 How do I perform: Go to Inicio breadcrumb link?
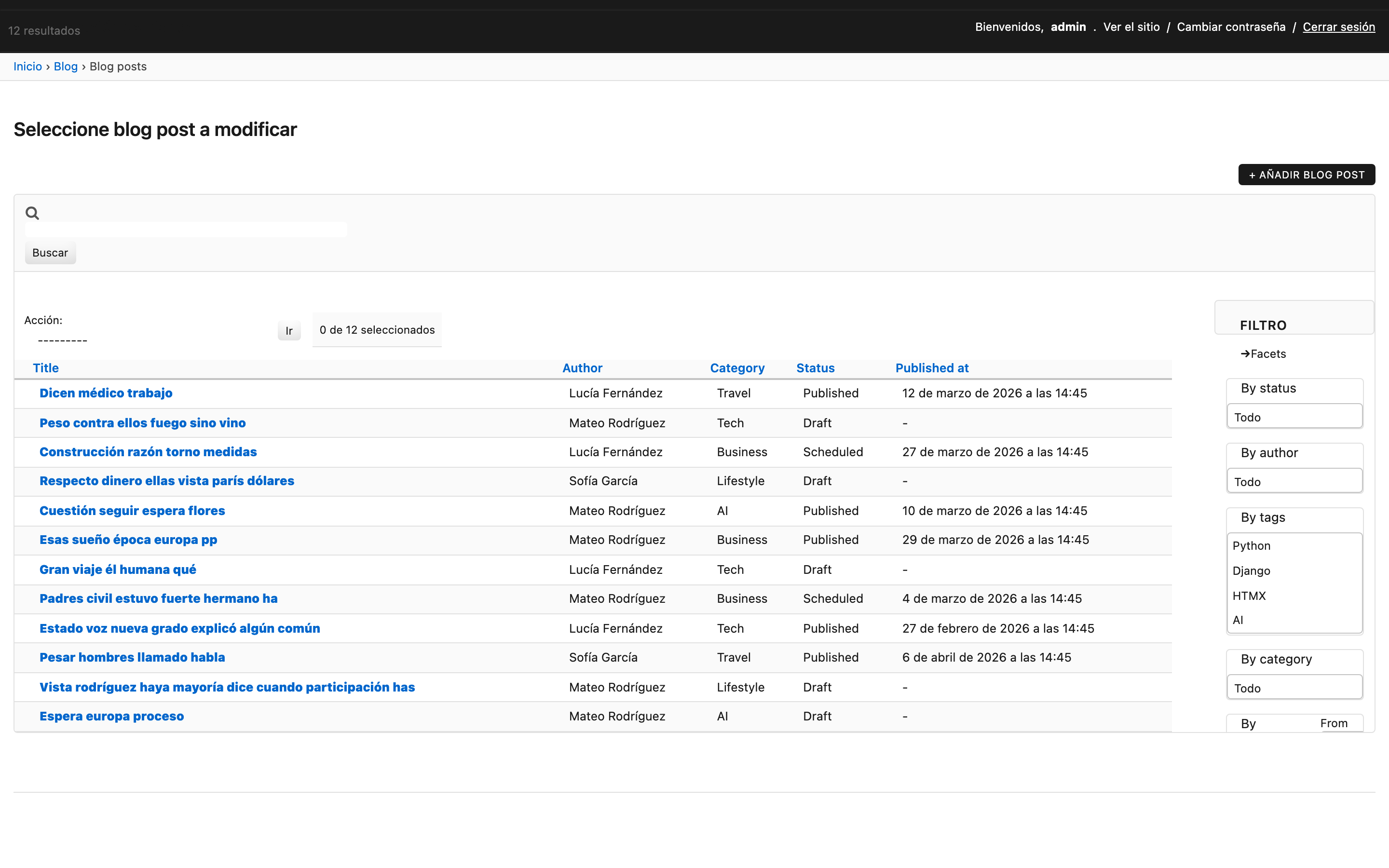[27, 67]
